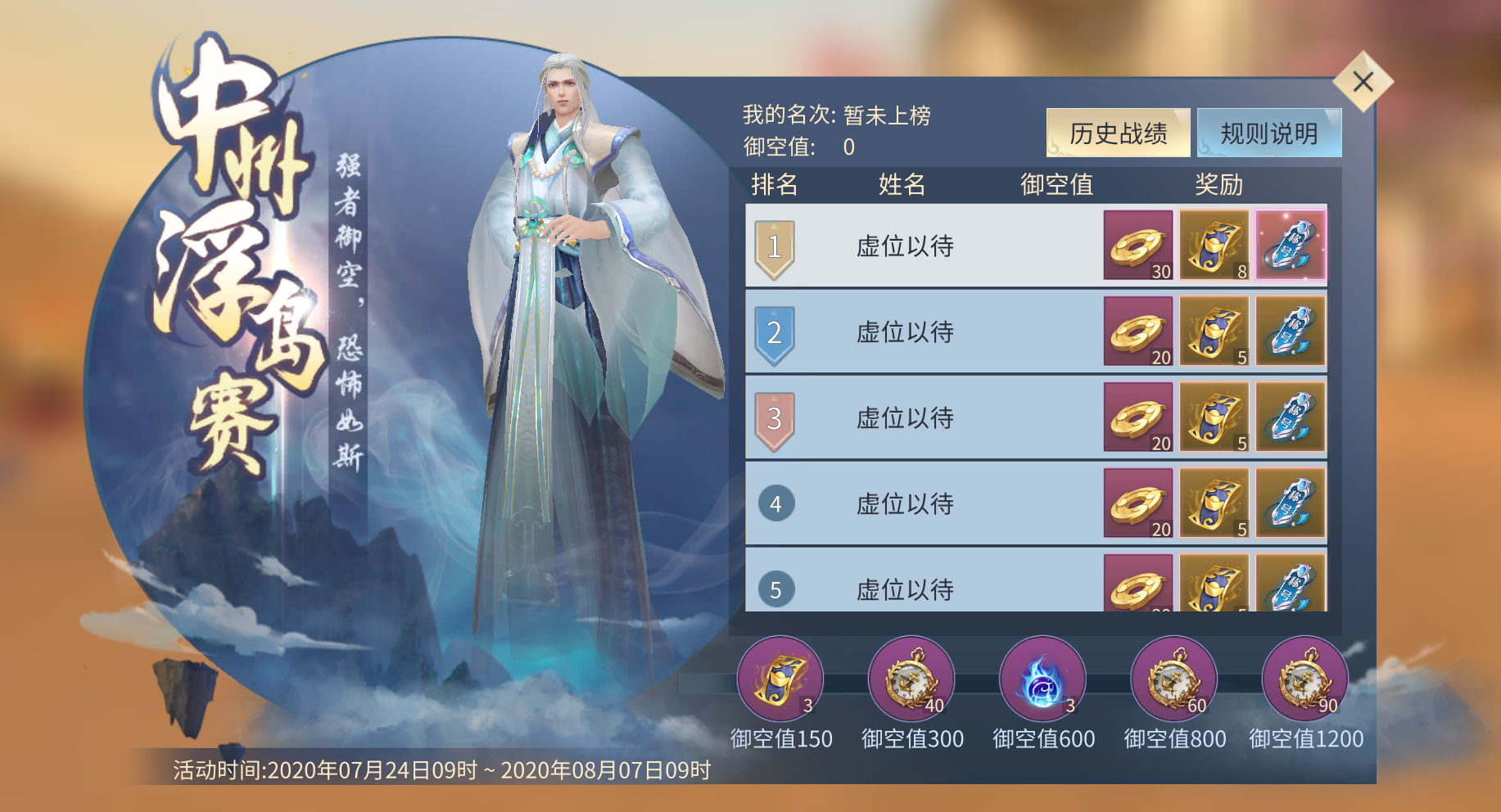Tap rank 3 golden scroll reward showing 5
The width and height of the screenshot is (1501, 812).
coord(1214,417)
